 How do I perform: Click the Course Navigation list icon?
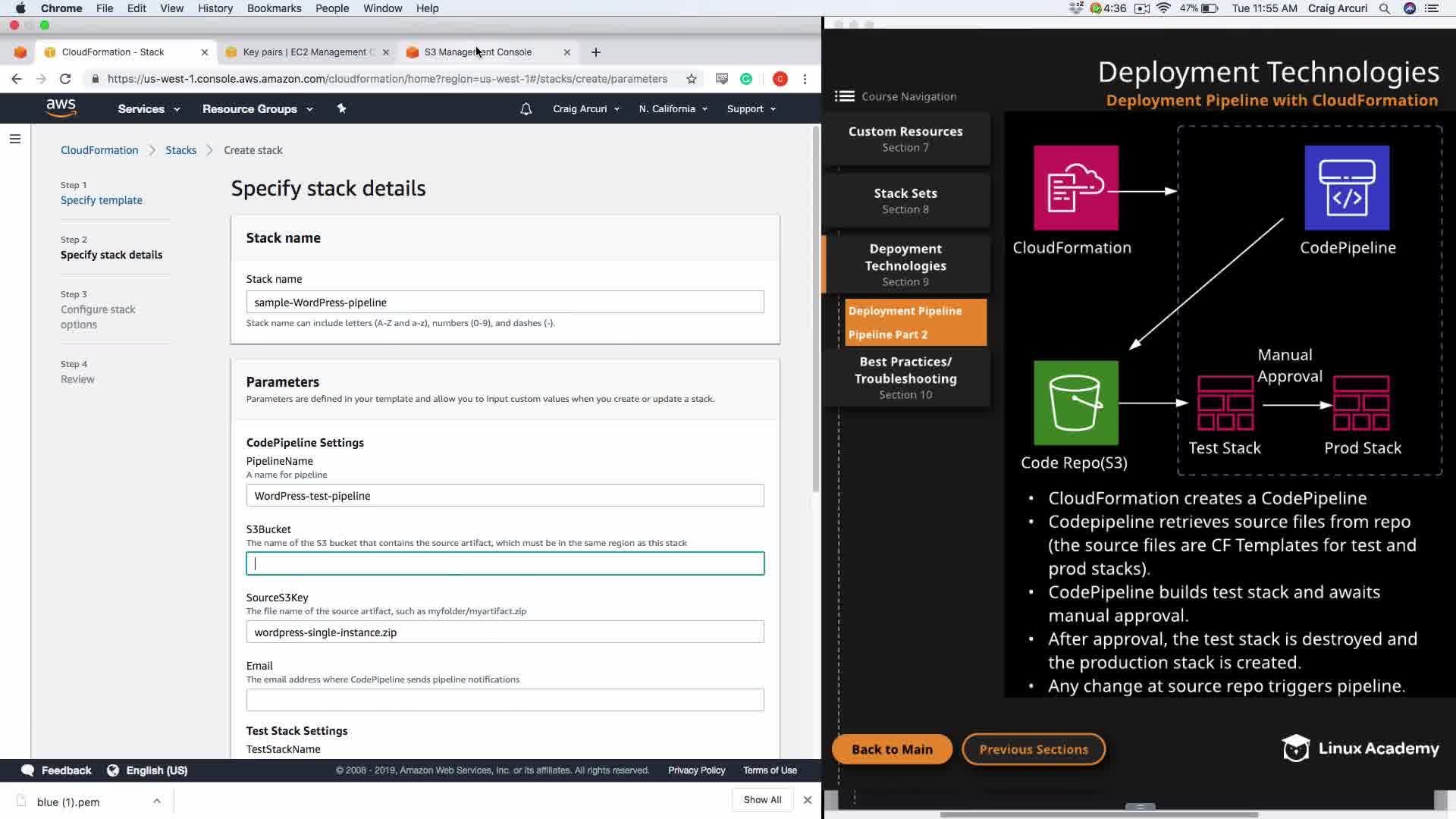coord(844,96)
